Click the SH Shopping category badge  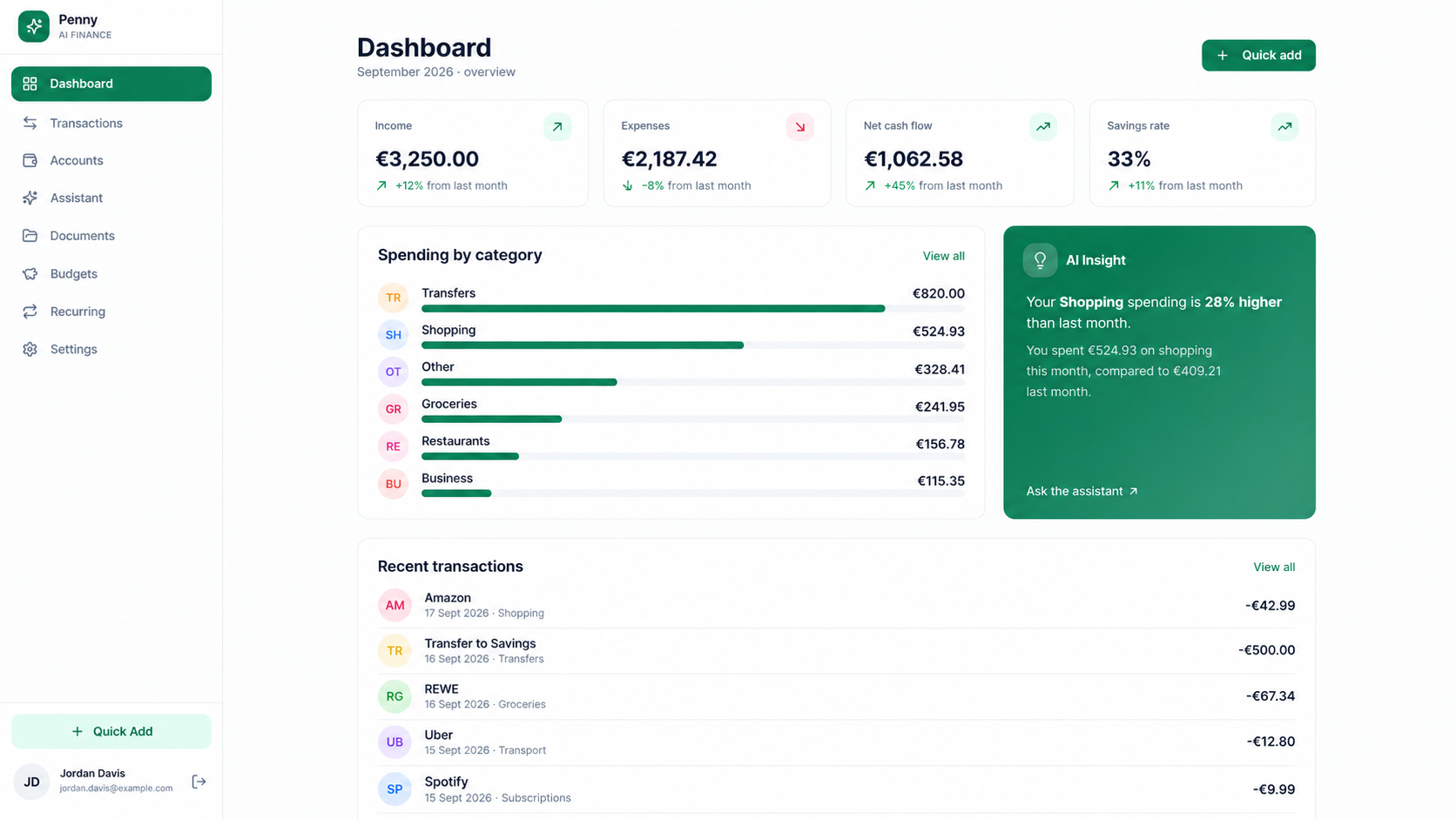point(394,335)
